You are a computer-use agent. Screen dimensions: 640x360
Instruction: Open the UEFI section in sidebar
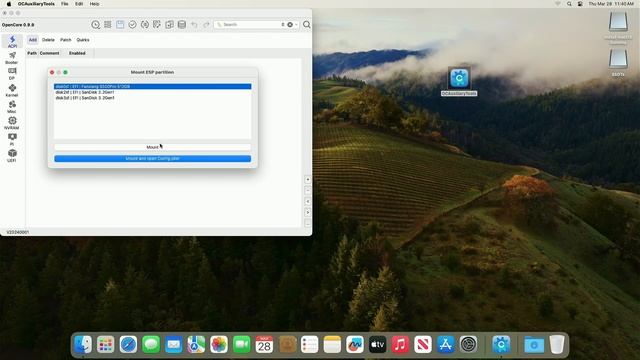tap(12, 156)
